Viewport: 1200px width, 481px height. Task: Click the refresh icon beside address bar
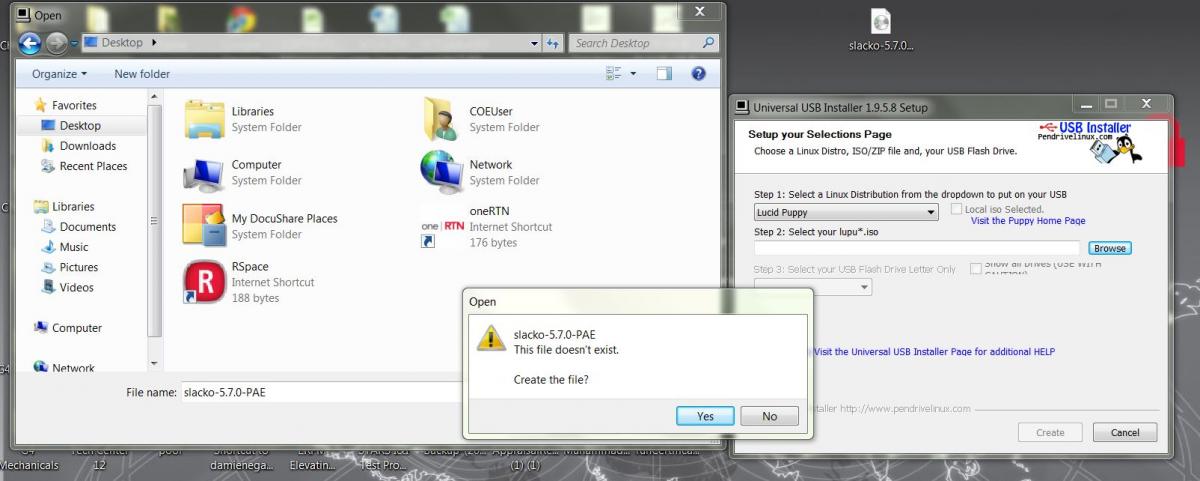click(x=554, y=43)
